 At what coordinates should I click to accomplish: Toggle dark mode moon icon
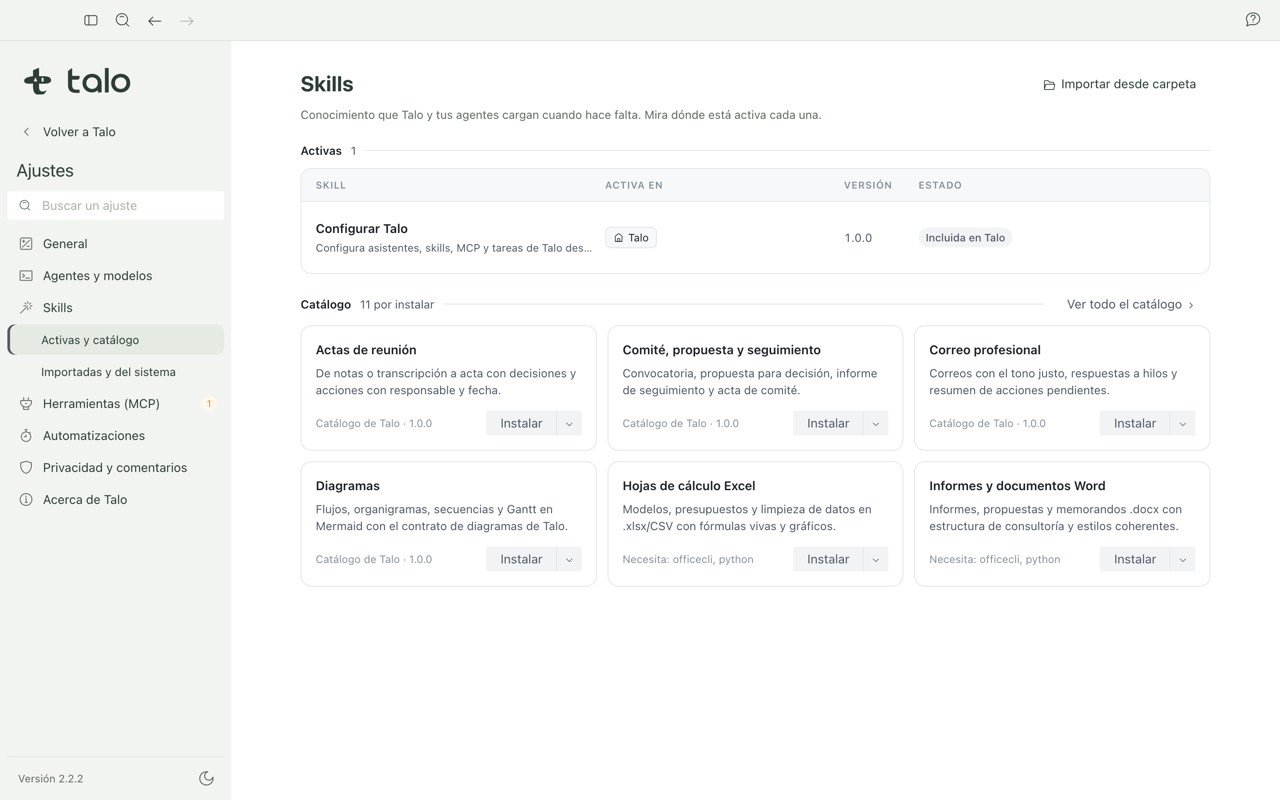(206, 778)
